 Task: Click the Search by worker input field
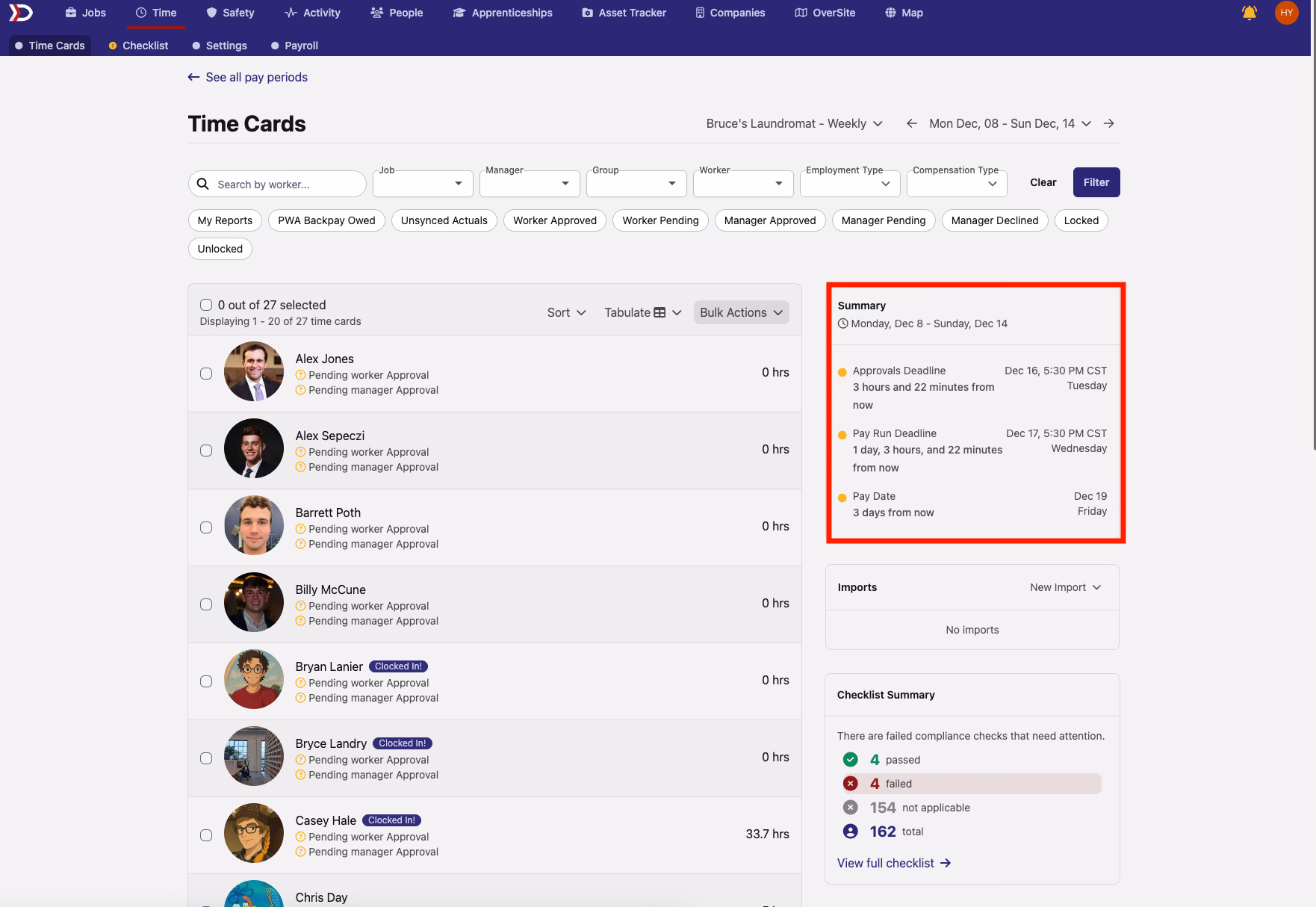pos(277,184)
